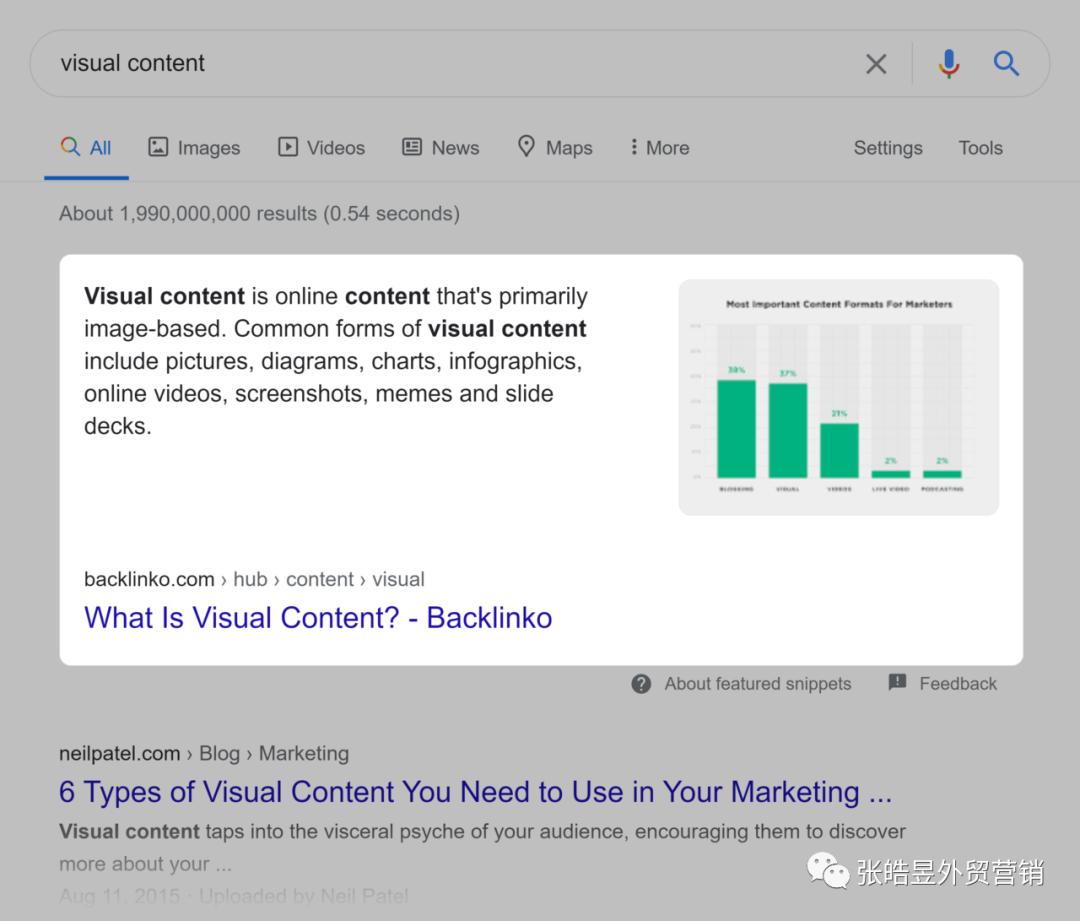Open the Backlinko visual content article
The image size is (1080, 921).
[317, 618]
